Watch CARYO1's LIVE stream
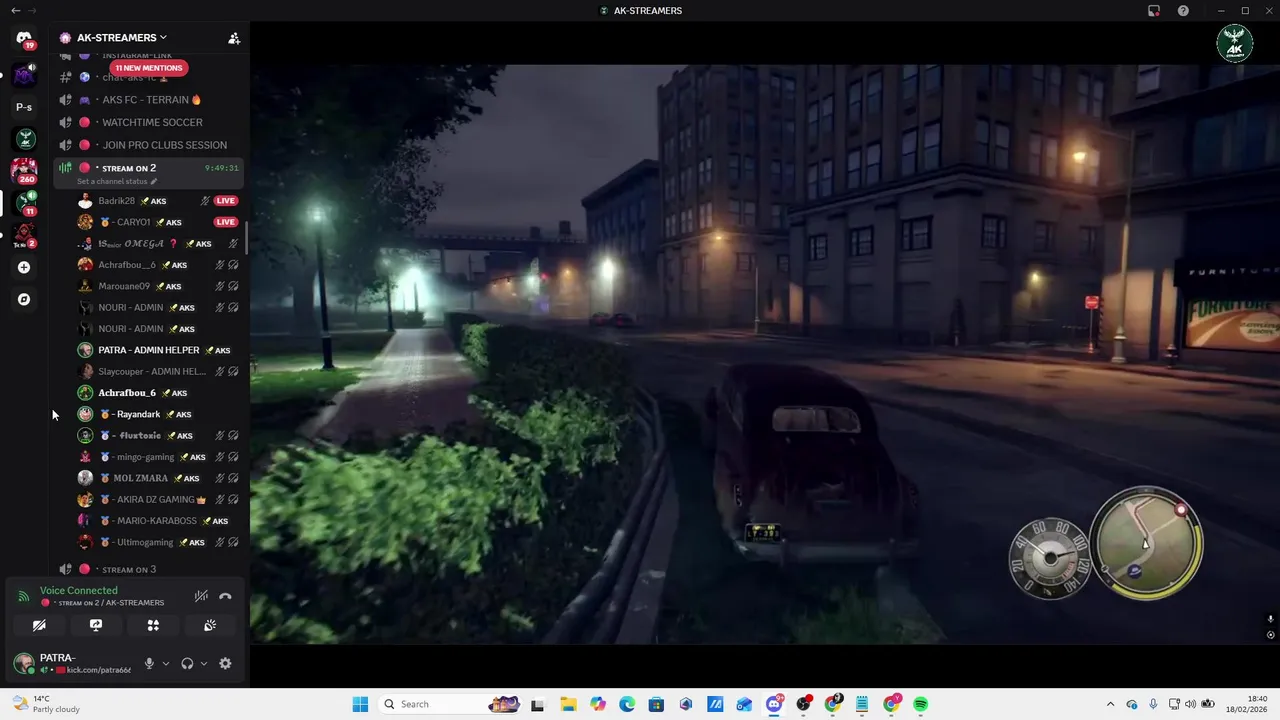This screenshot has width=1280, height=720. pyautogui.click(x=226, y=222)
